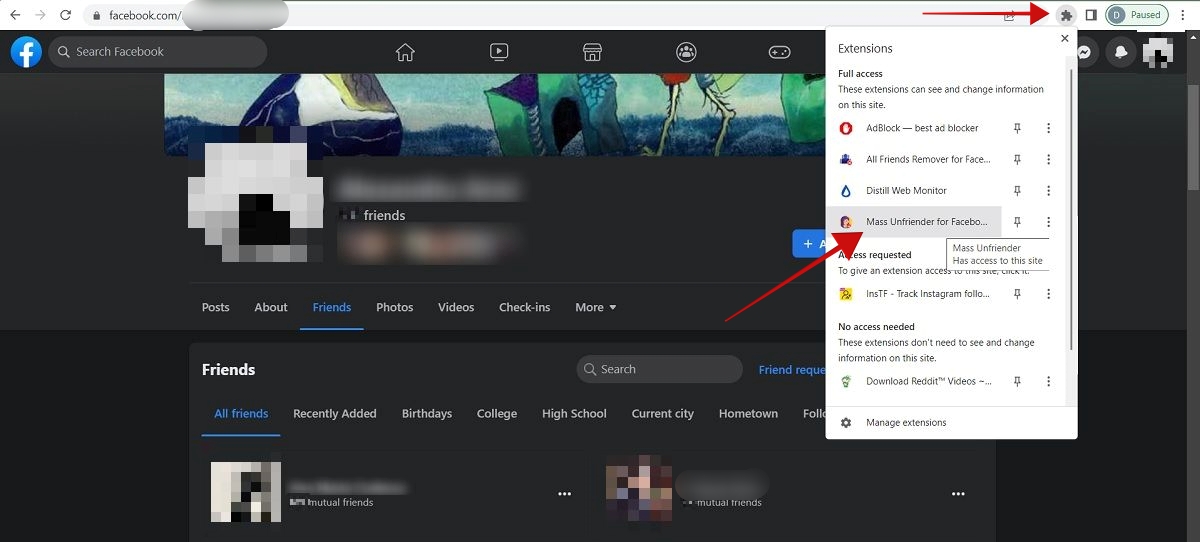Launch Mass Unfriender for Facebook extension
This screenshot has width=1200, height=542.
click(915, 222)
